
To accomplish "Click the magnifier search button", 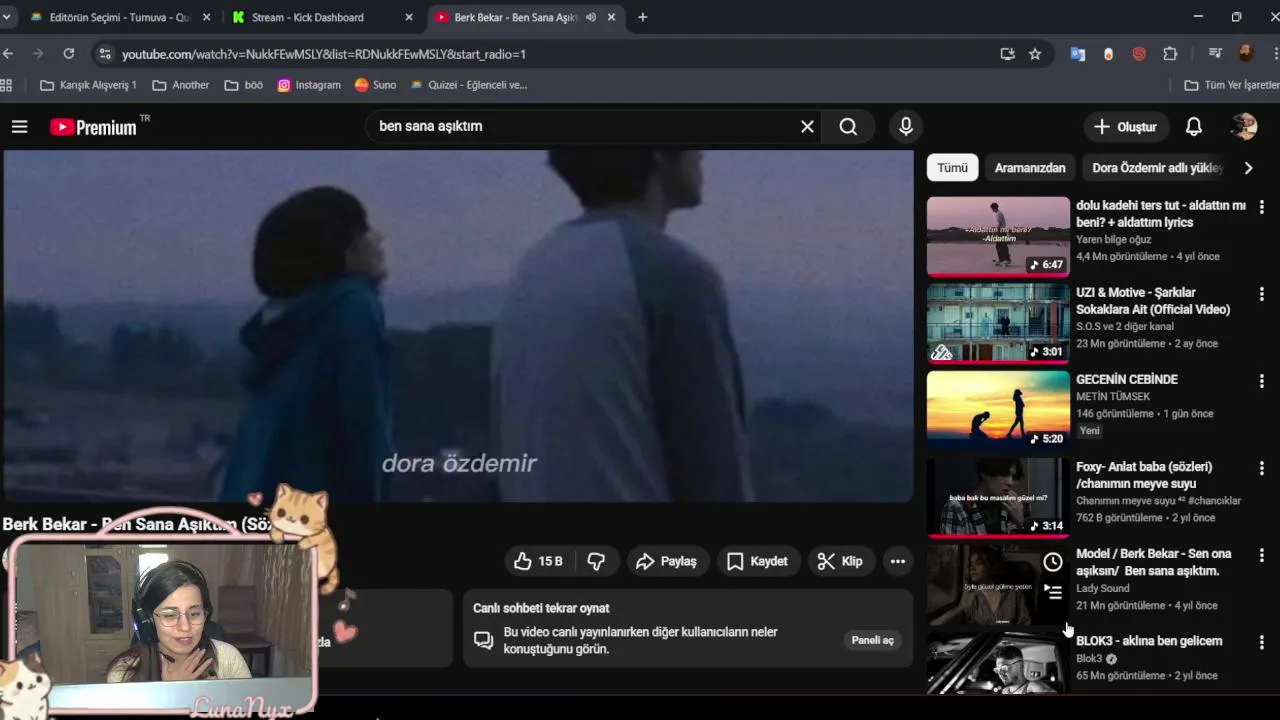I will tap(848, 127).
